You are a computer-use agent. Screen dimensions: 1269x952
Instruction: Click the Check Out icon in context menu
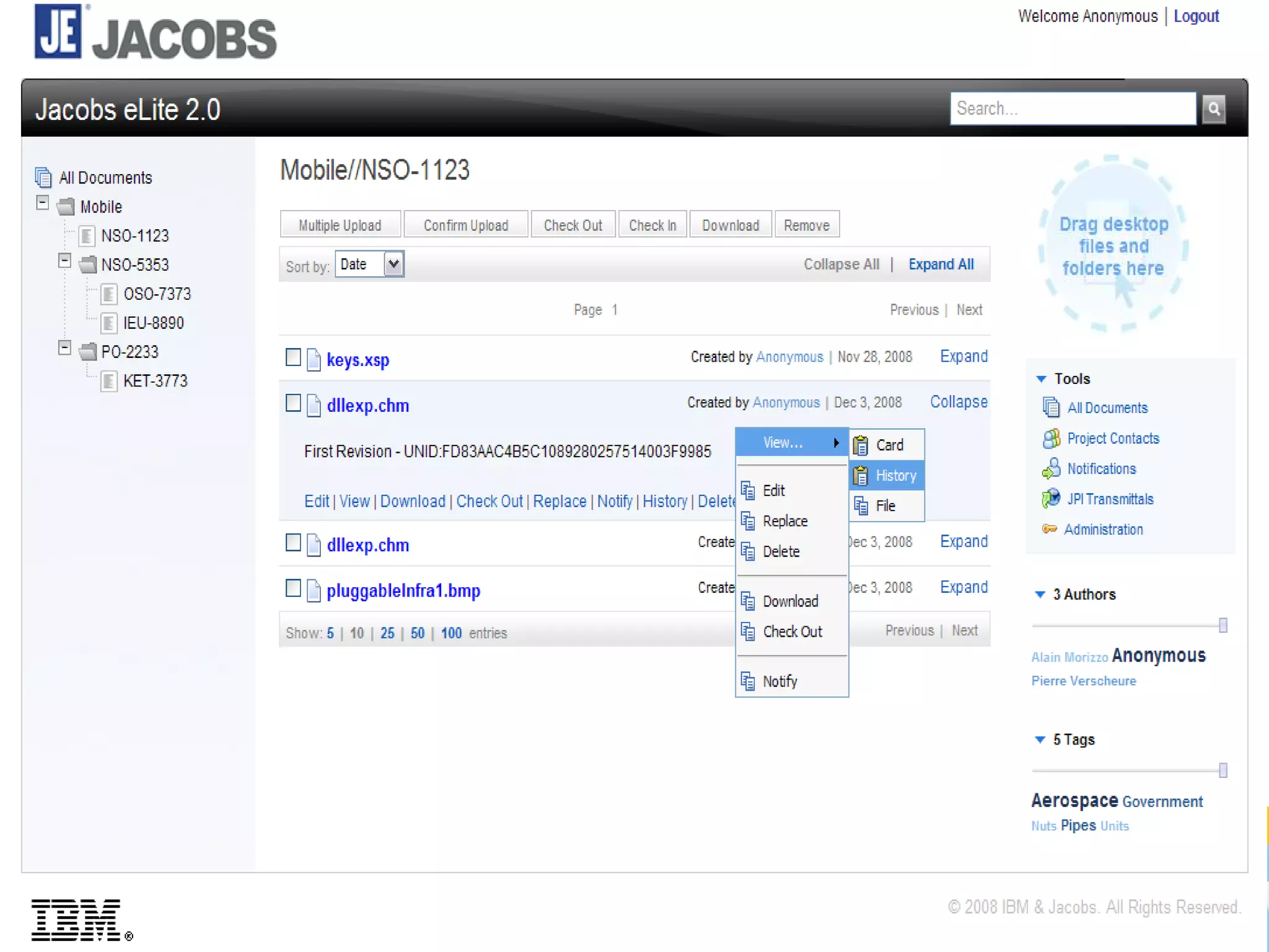(x=748, y=631)
